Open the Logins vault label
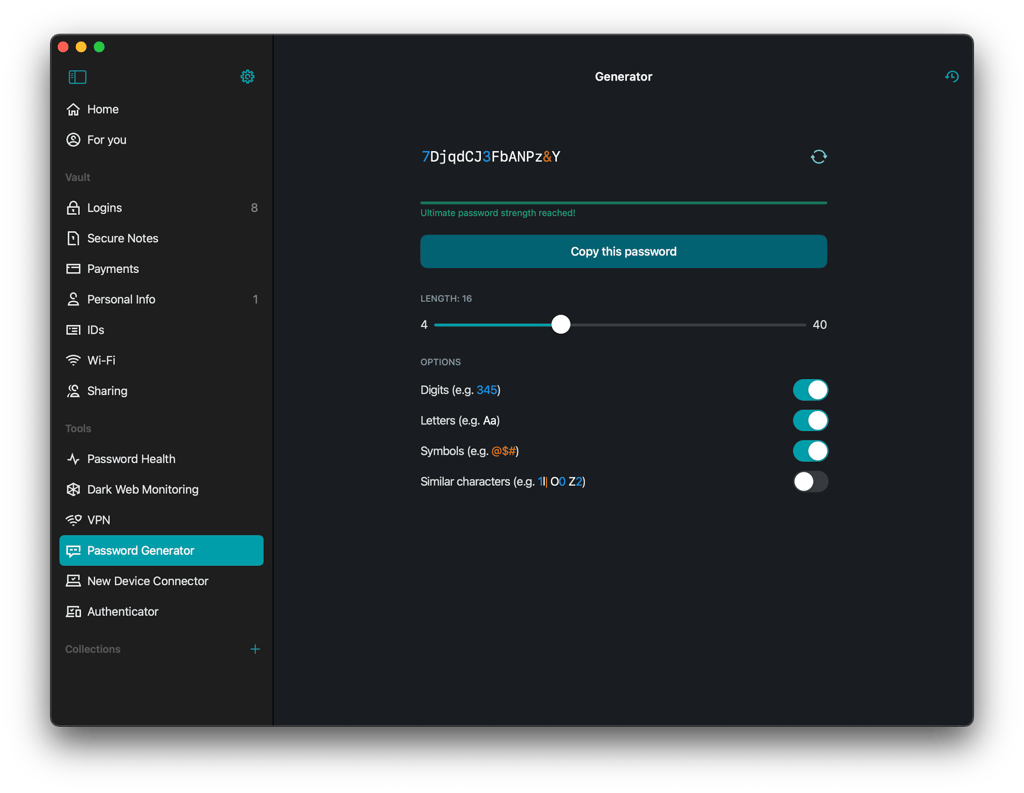The height and width of the screenshot is (793, 1024). [104, 208]
